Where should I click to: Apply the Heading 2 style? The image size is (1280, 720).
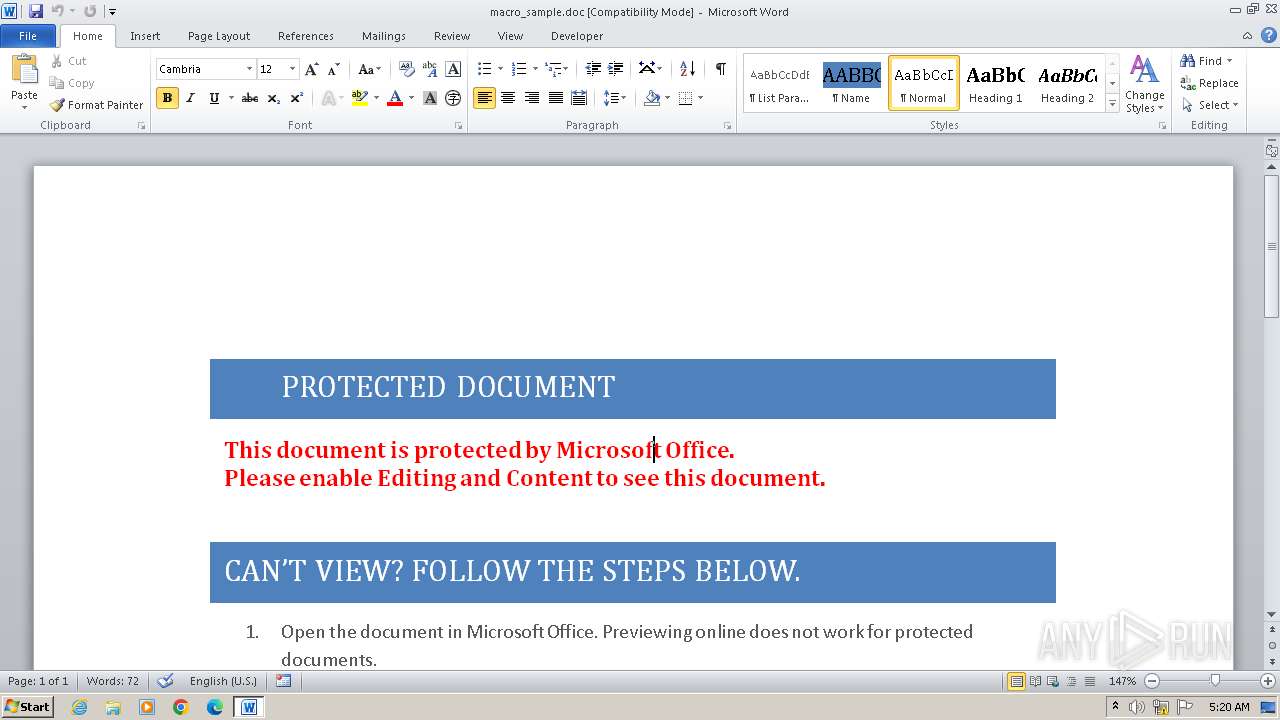click(1067, 83)
